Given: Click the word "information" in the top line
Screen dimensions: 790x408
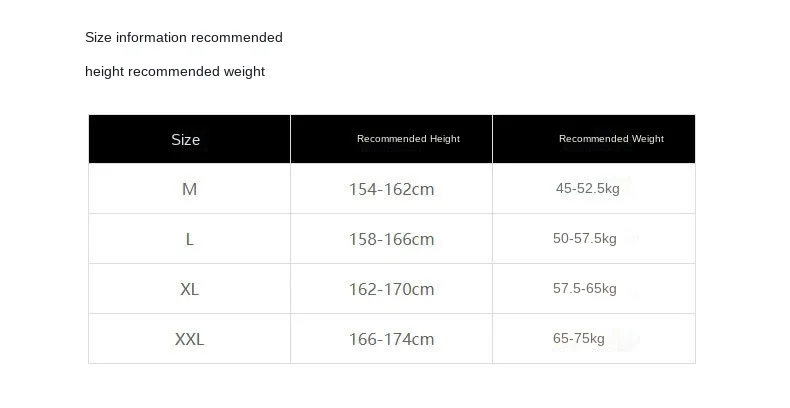Looking at the screenshot, I should pos(151,38).
